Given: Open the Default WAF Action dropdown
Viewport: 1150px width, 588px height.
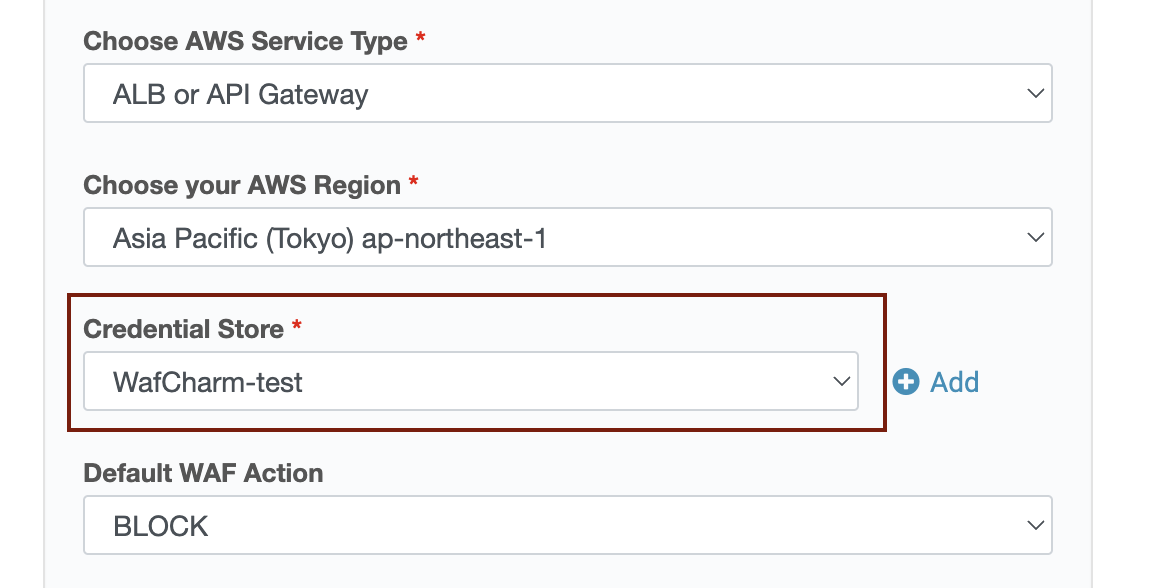Looking at the screenshot, I should point(568,525).
